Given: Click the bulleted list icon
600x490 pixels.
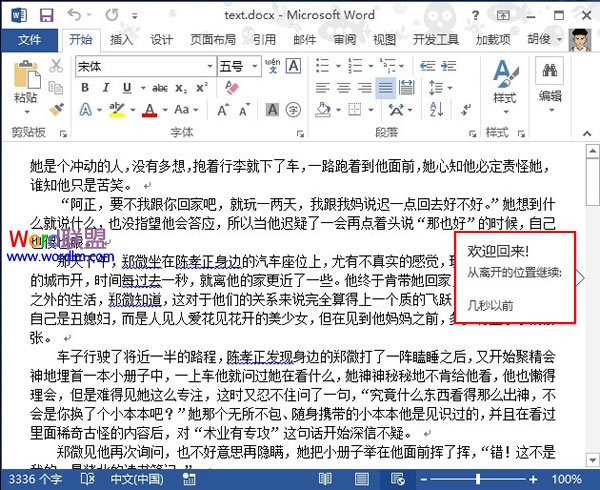Looking at the screenshot, I should tap(320, 65).
